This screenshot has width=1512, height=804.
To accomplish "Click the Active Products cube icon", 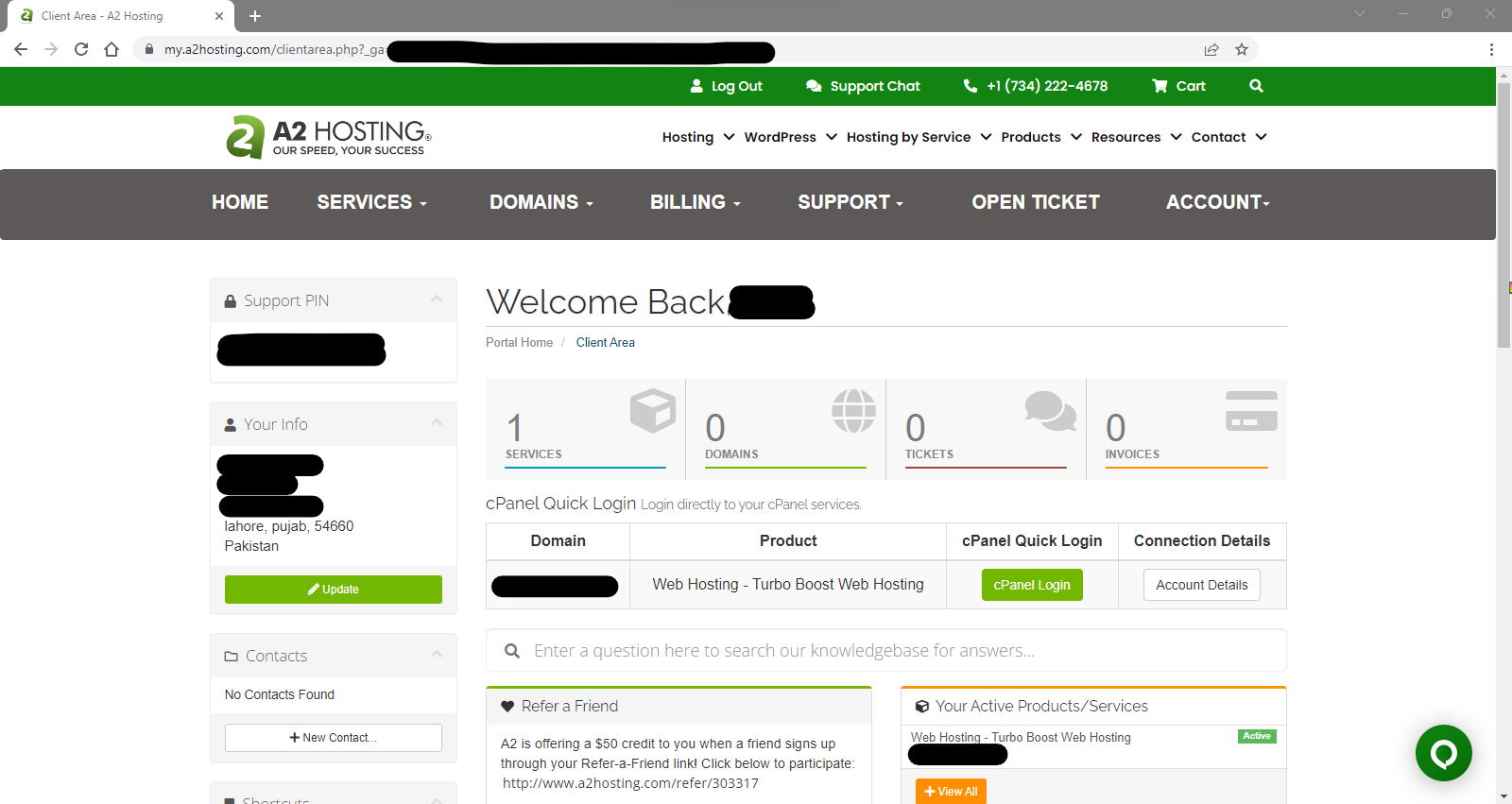I will (x=921, y=707).
